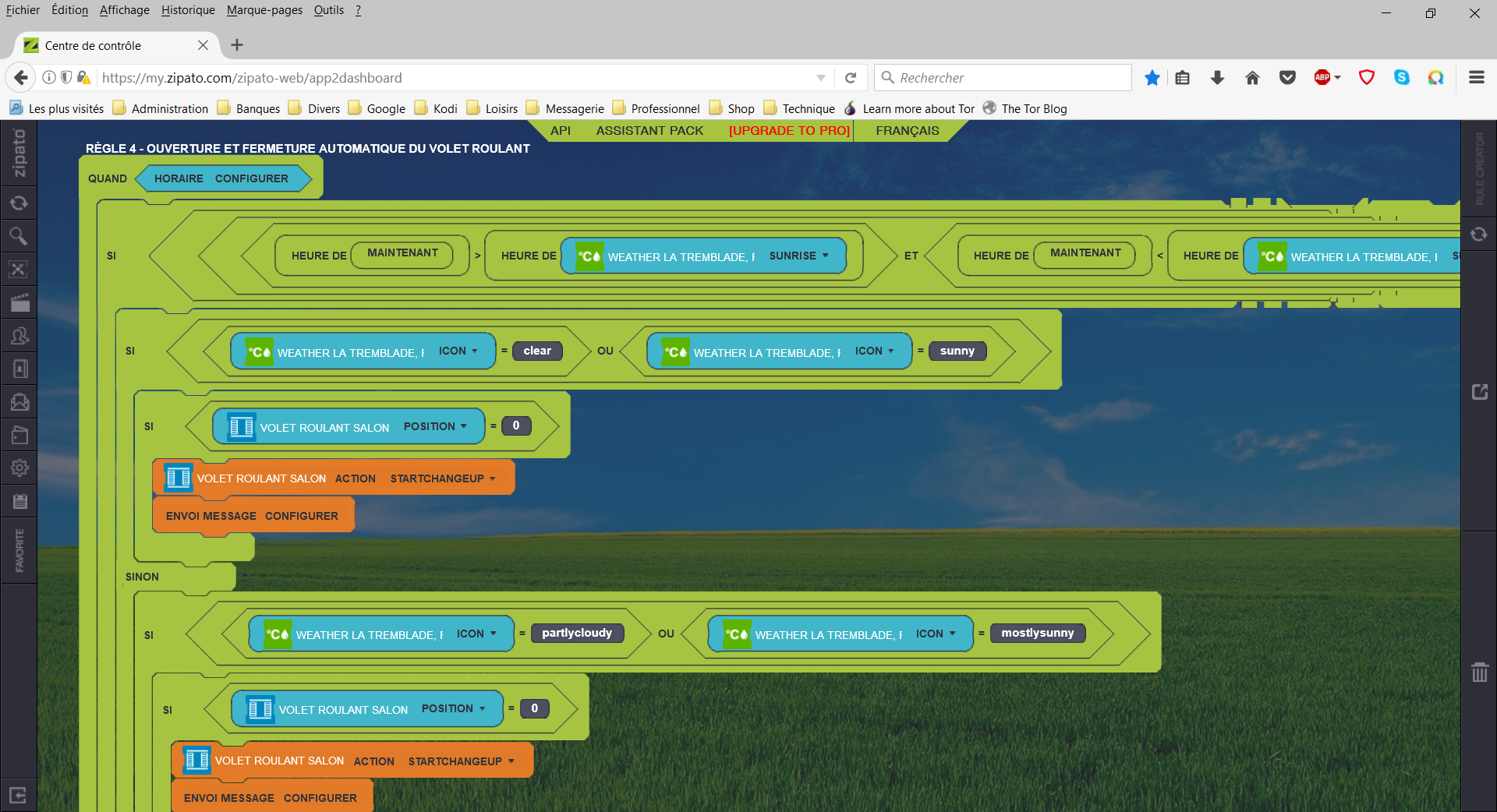The width and height of the screenshot is (1497, 812).
Task: Click the export icon on right panel
Action: coord(1479,392)
